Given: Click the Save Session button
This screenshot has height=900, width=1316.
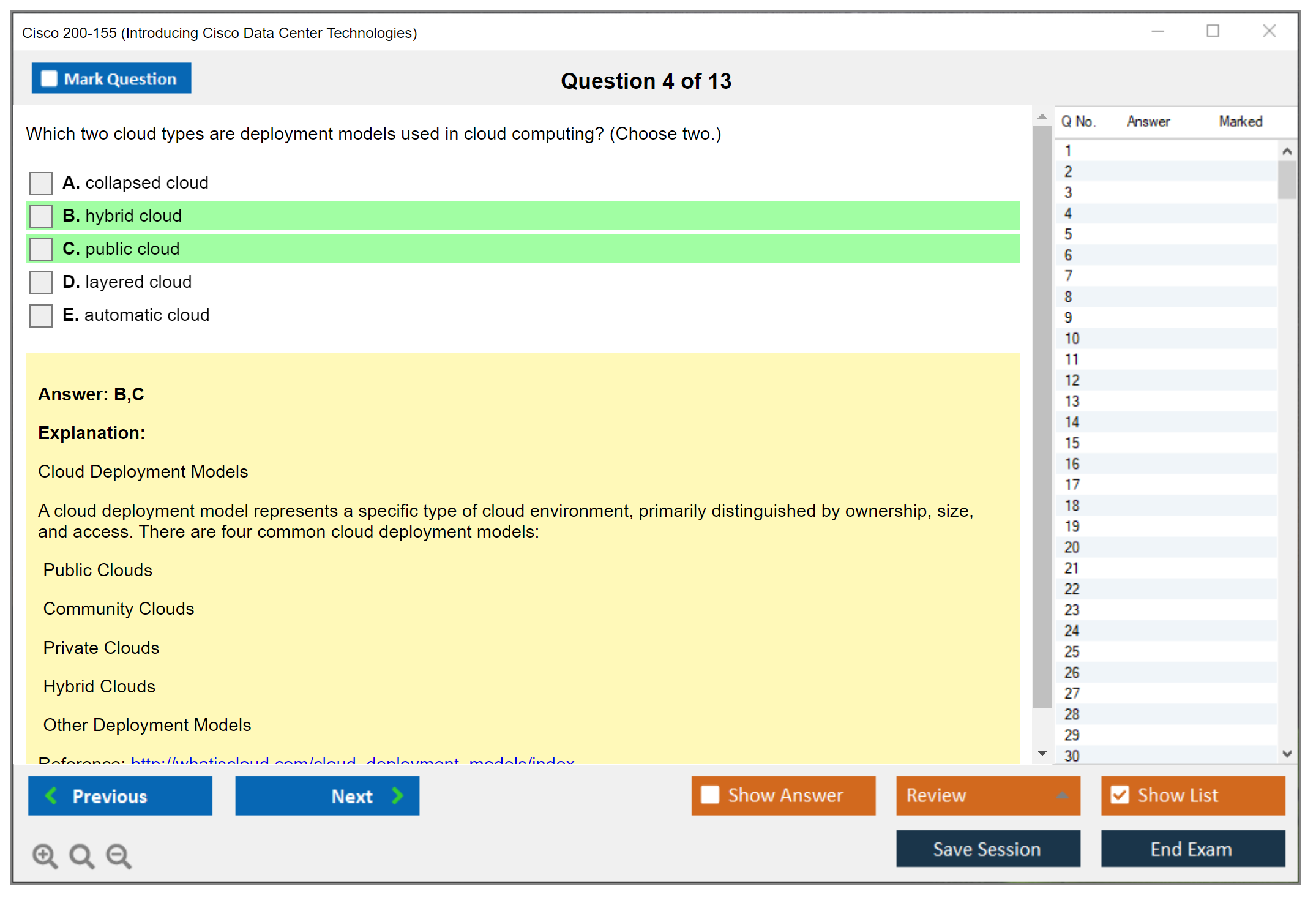Looking at the screenshot, I should 987,849.
